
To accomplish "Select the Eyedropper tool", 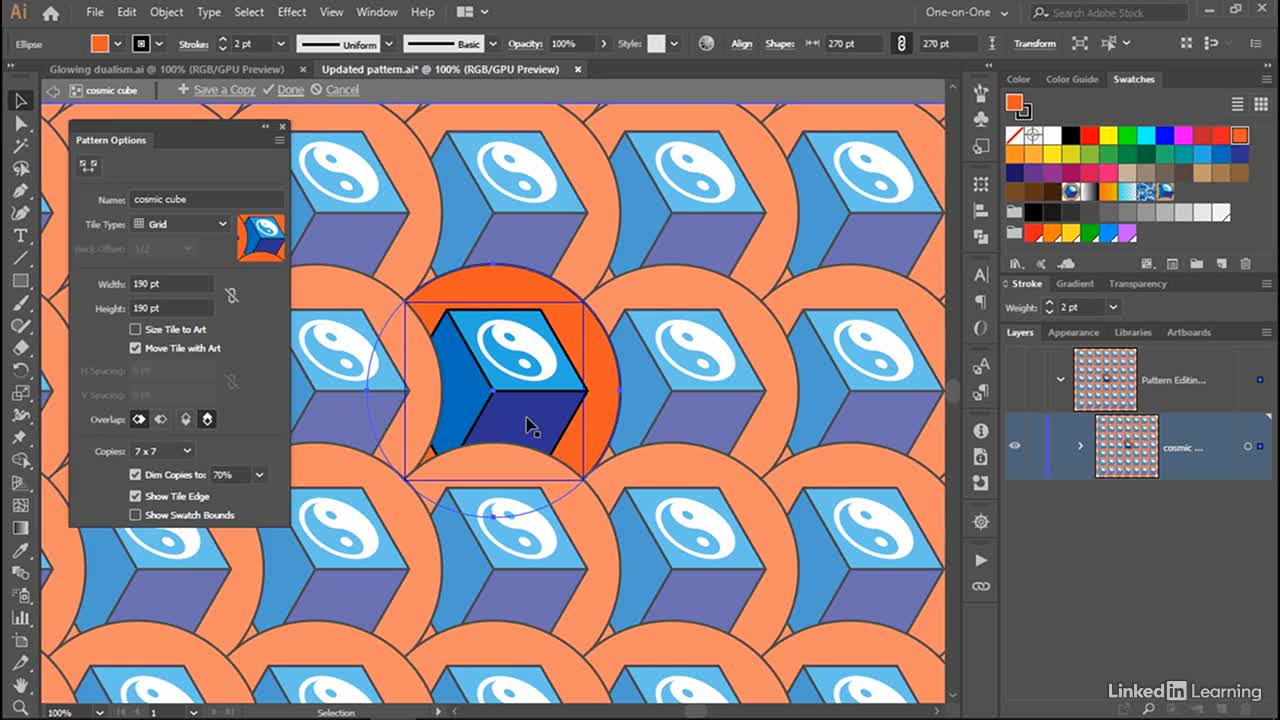I will [20, 551].
